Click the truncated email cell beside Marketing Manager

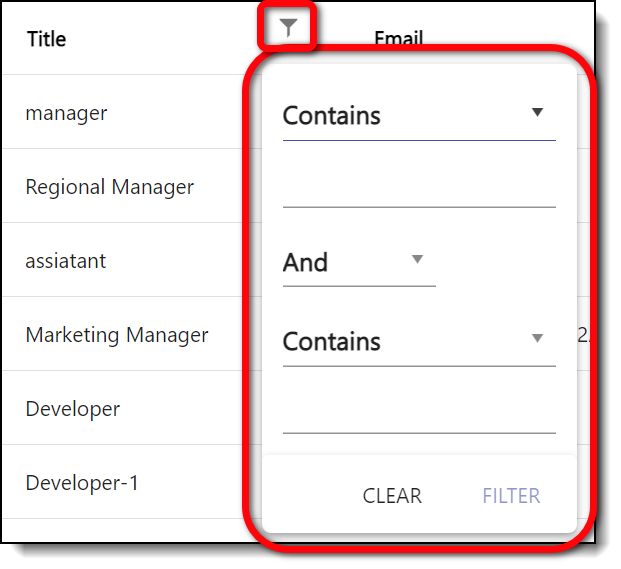pyautogui.click(x=585, y=335)
